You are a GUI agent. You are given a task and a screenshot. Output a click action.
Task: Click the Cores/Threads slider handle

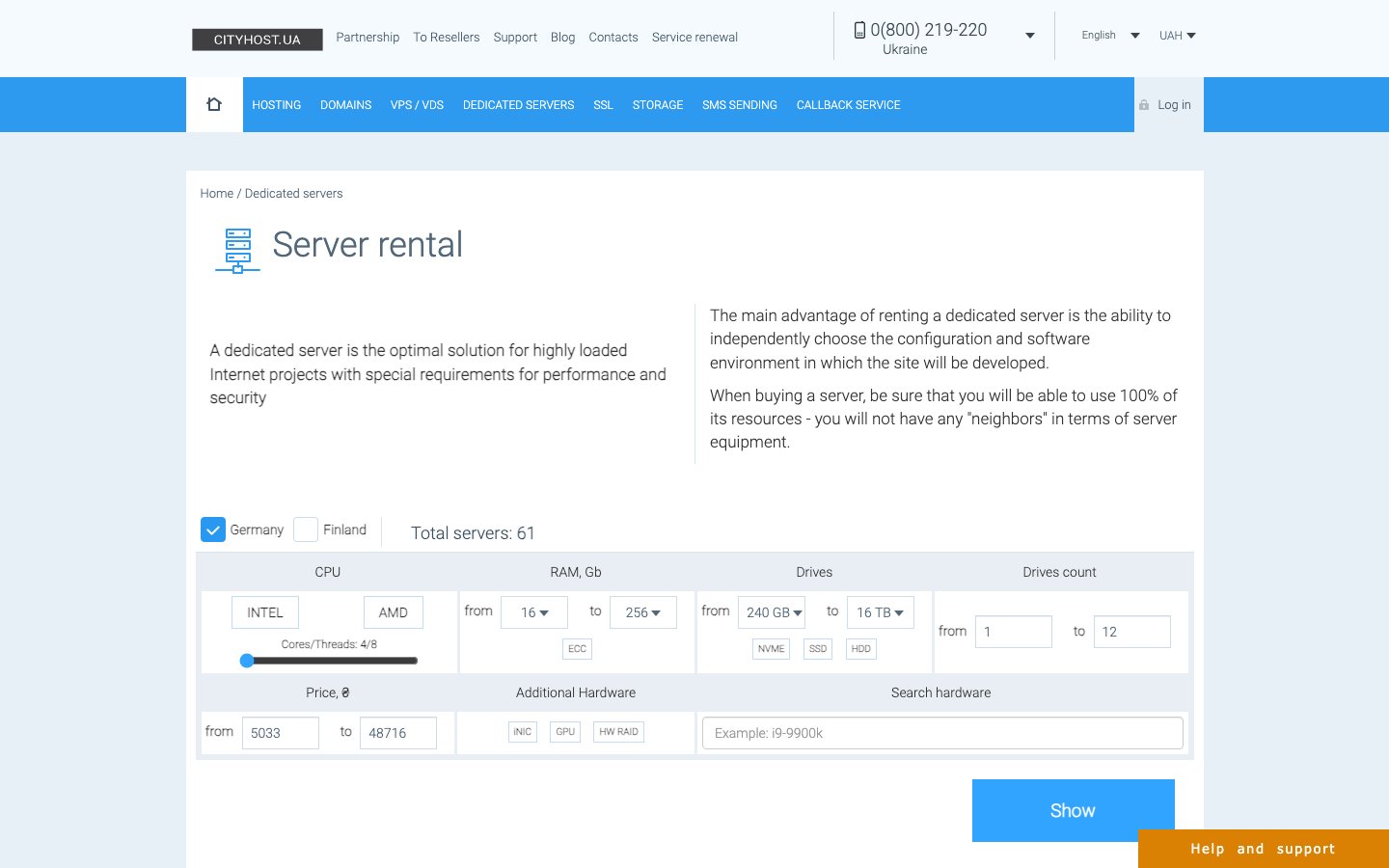coord(247,661)
